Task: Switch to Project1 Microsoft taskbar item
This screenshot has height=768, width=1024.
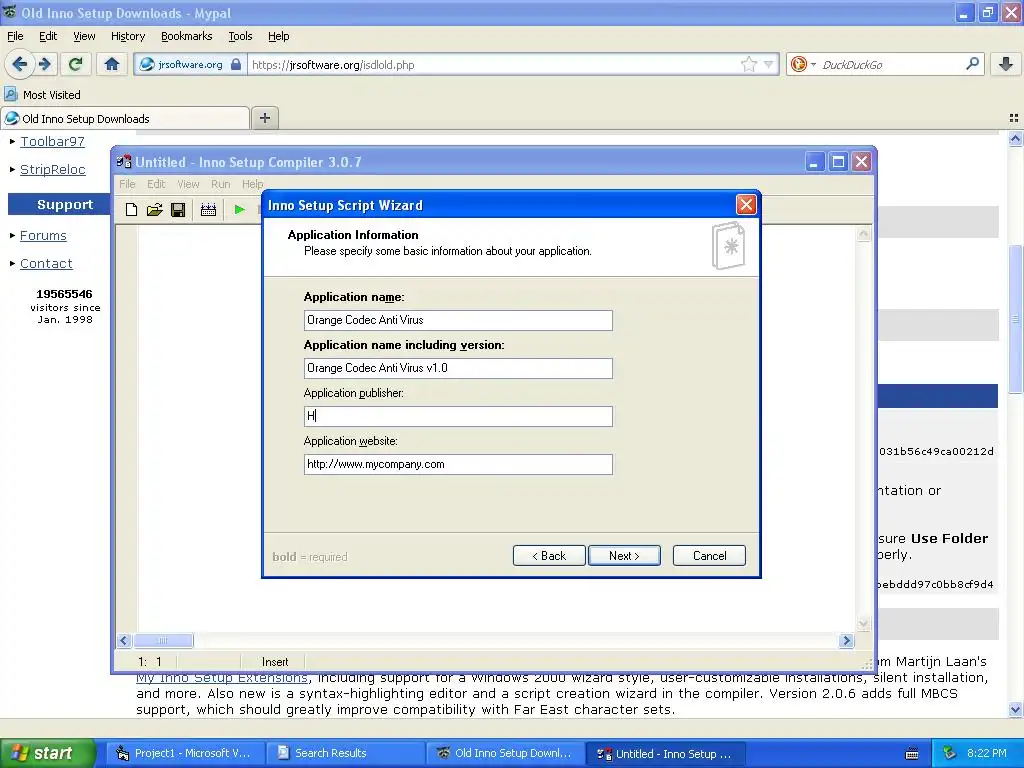Action: click(185, 753)
